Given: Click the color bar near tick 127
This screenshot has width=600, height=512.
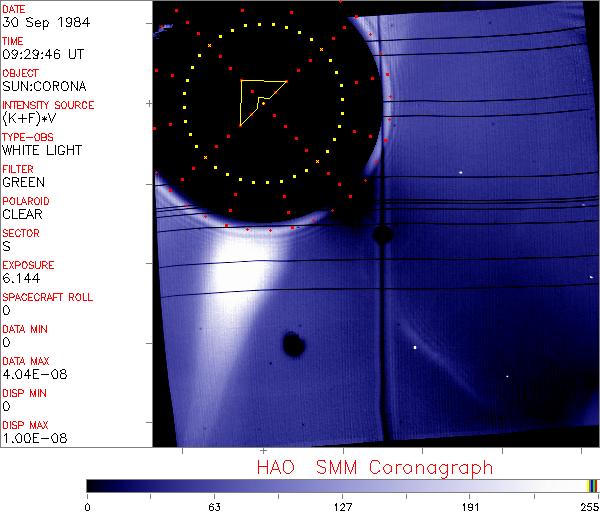Looking at the screenshot, I should click(342, 486).
